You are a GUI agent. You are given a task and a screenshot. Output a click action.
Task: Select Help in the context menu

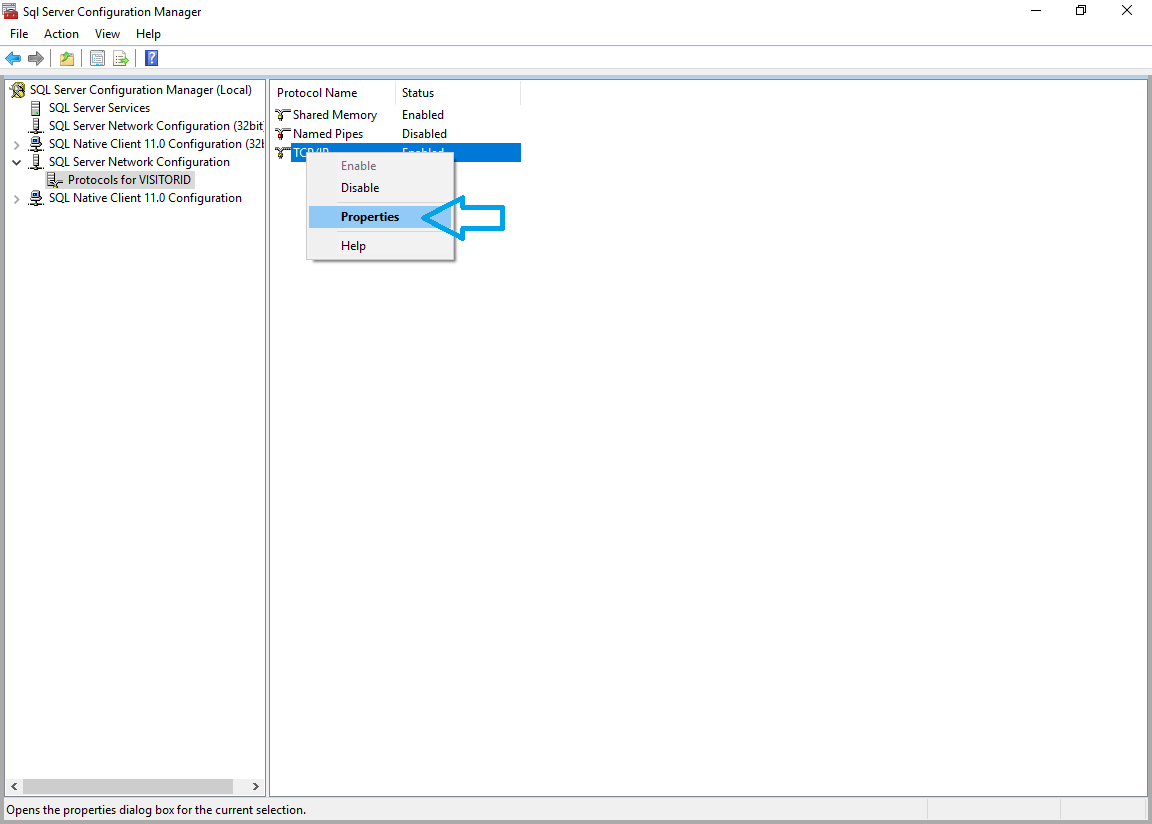coord(353,246)
